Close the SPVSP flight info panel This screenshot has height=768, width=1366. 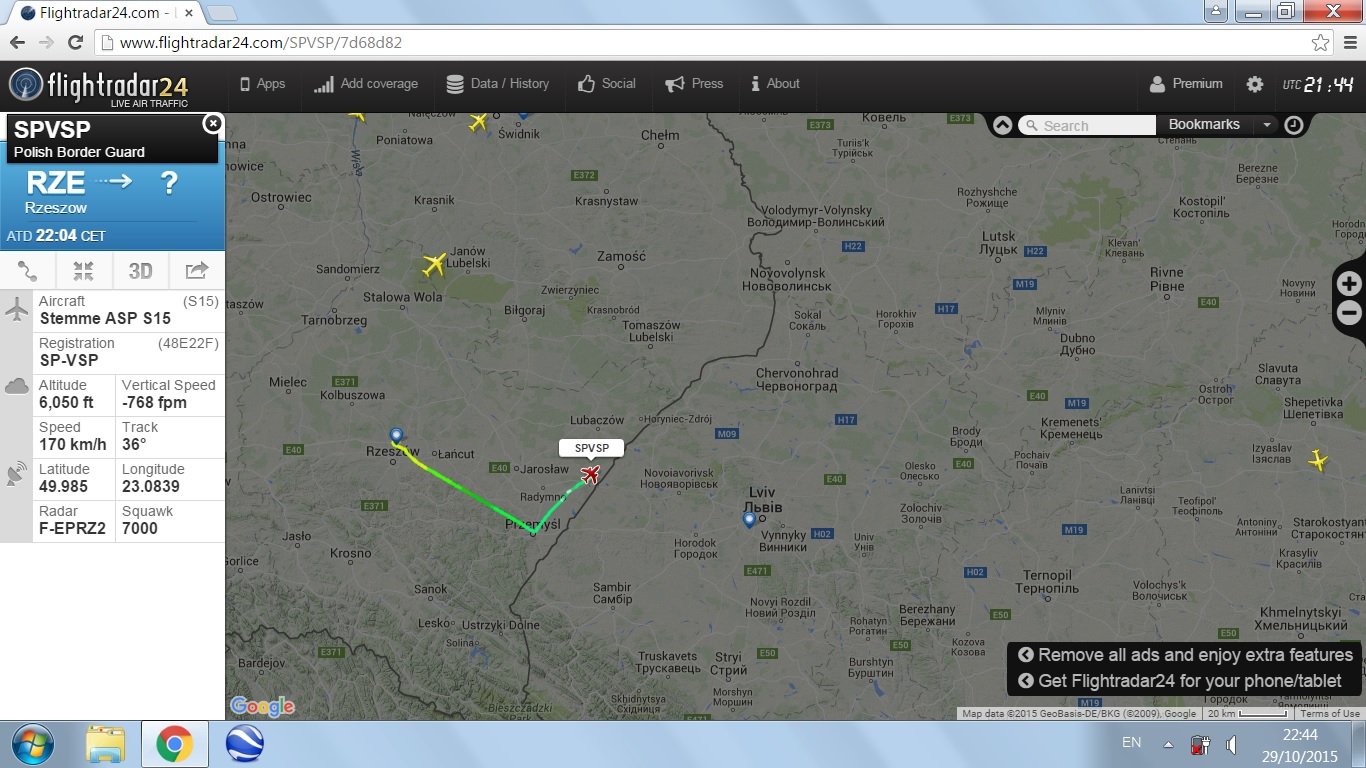coord(212,123)
